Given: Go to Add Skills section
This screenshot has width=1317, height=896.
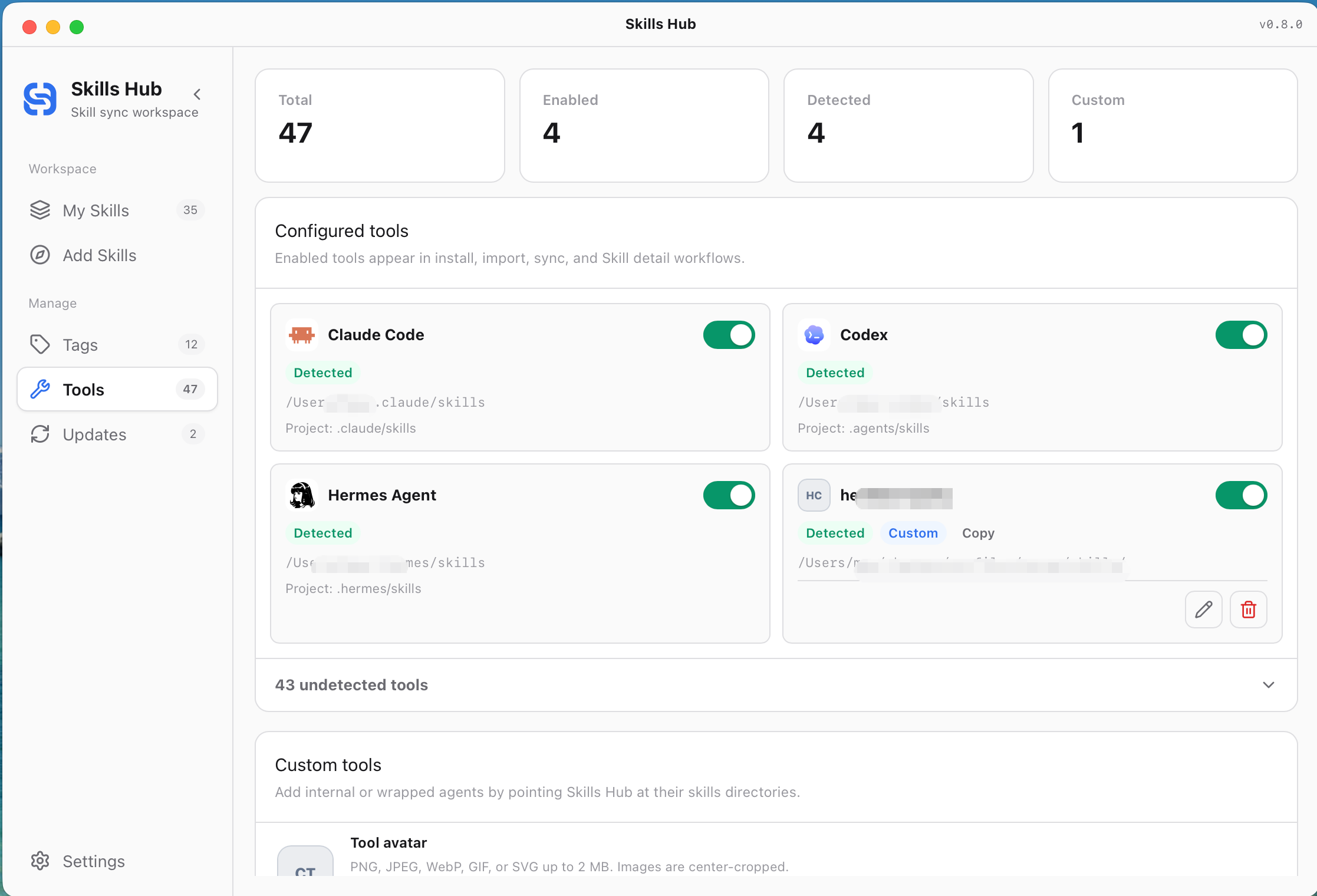Looking at the screenshot, I should (117, 255).
